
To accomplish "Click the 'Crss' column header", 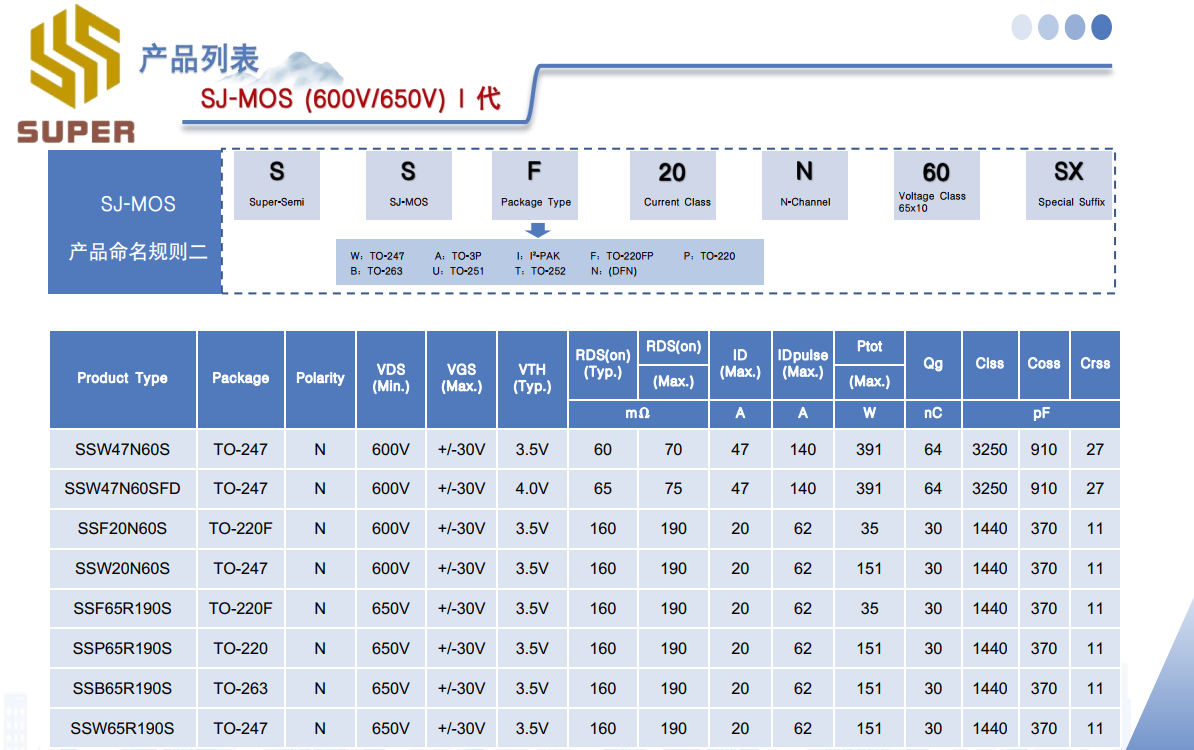I will click(x=1095, y=364).
